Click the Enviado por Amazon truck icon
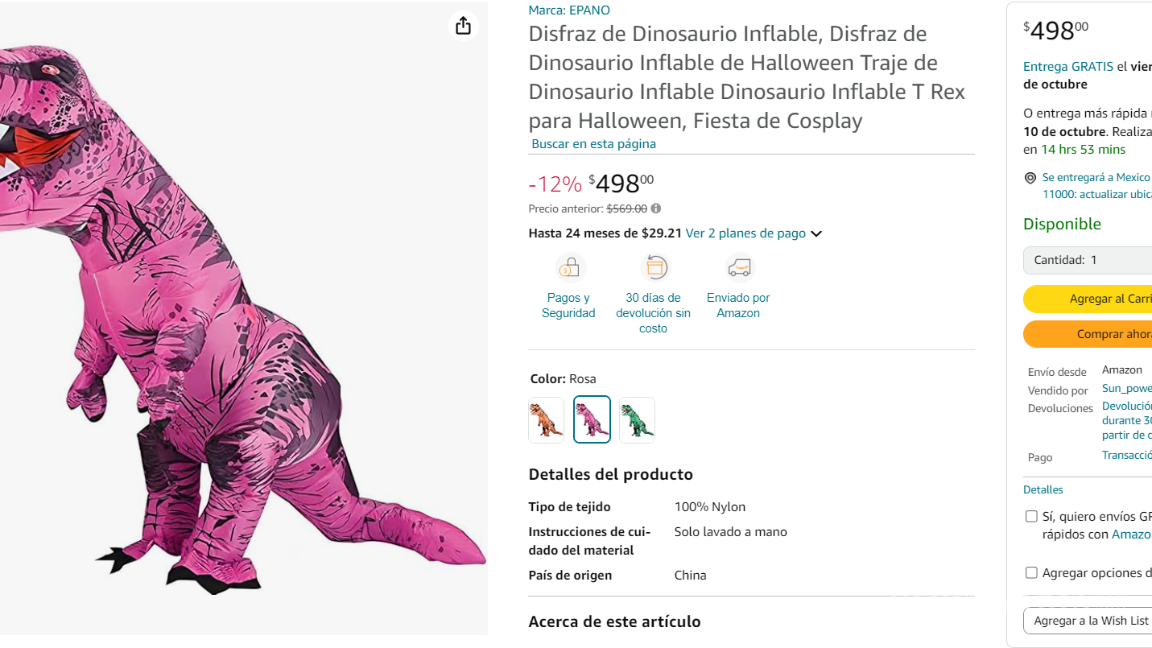Viewport: 1152px width, 648px height. point(737,268)
